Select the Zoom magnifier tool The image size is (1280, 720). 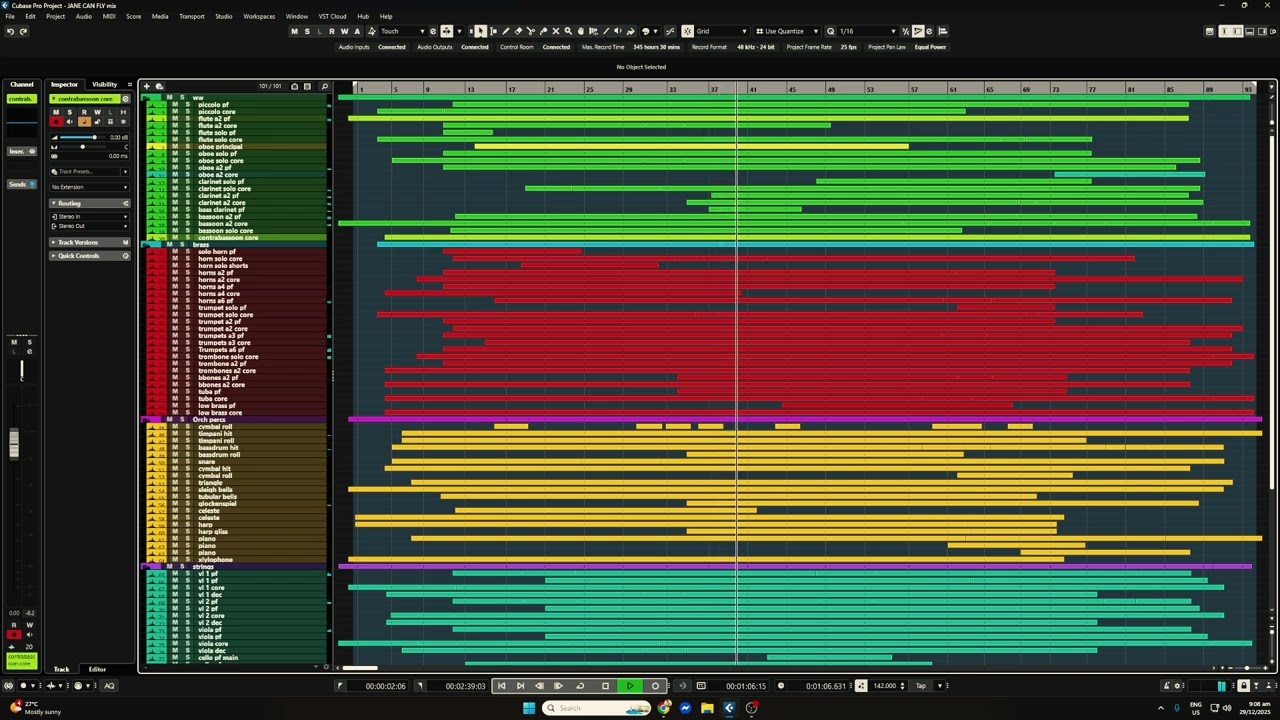click(x=568, y=31)
